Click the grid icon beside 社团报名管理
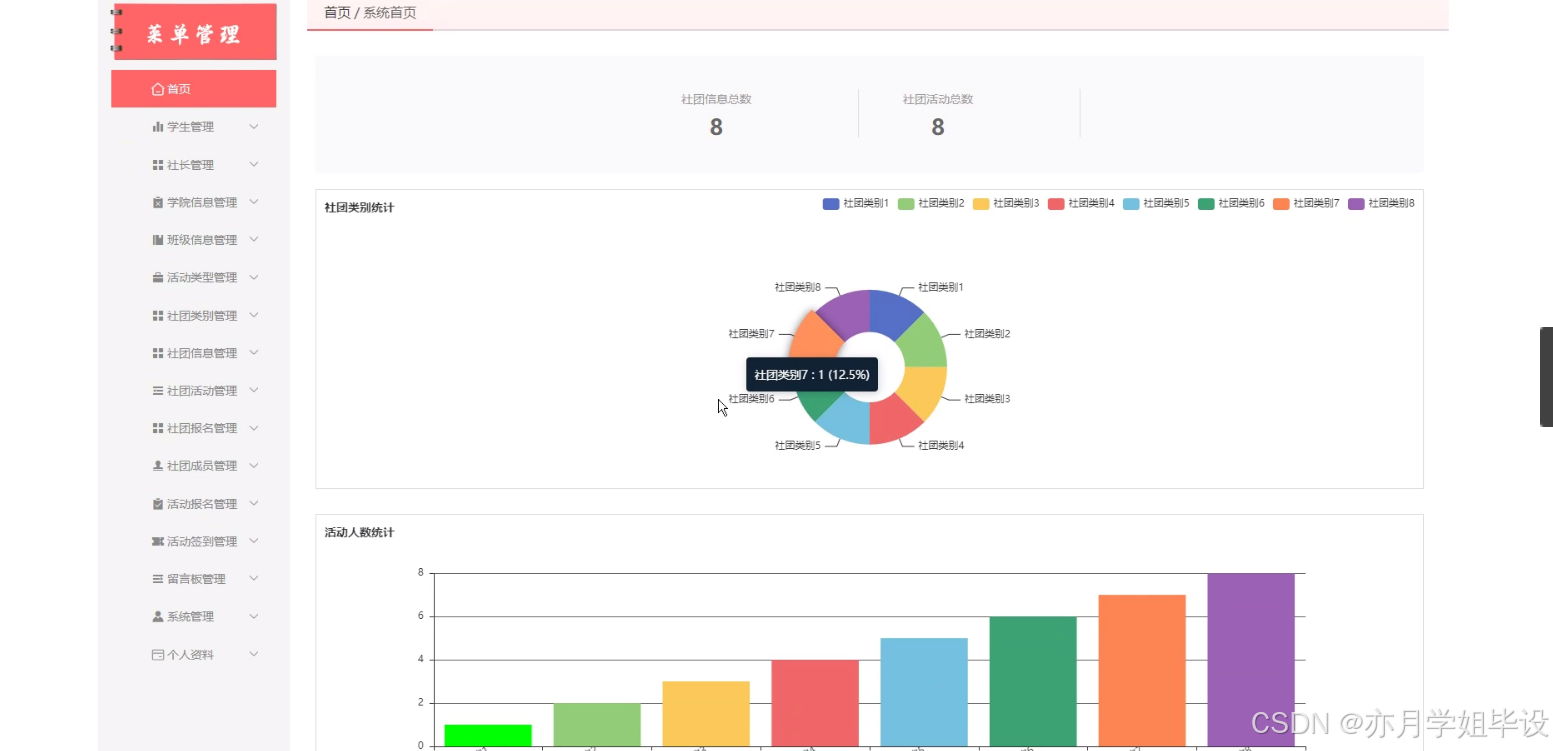Screen dimensions: 1553x751 point(157,428)
